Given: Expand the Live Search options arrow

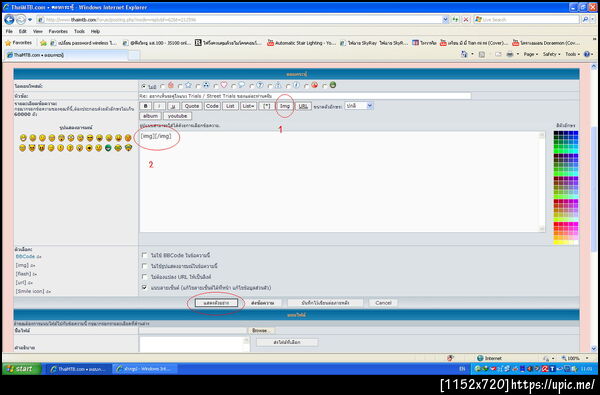Looking at the screenshot, I should pyautogui.click(x=592, y=19).
